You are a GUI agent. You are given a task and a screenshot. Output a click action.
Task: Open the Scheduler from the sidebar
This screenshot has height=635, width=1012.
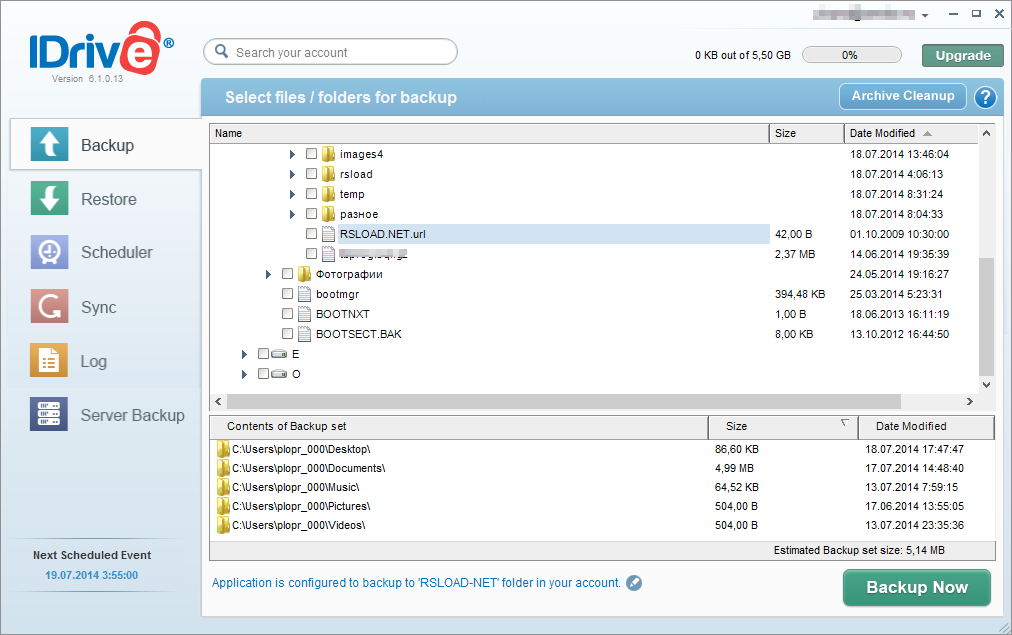49,252
